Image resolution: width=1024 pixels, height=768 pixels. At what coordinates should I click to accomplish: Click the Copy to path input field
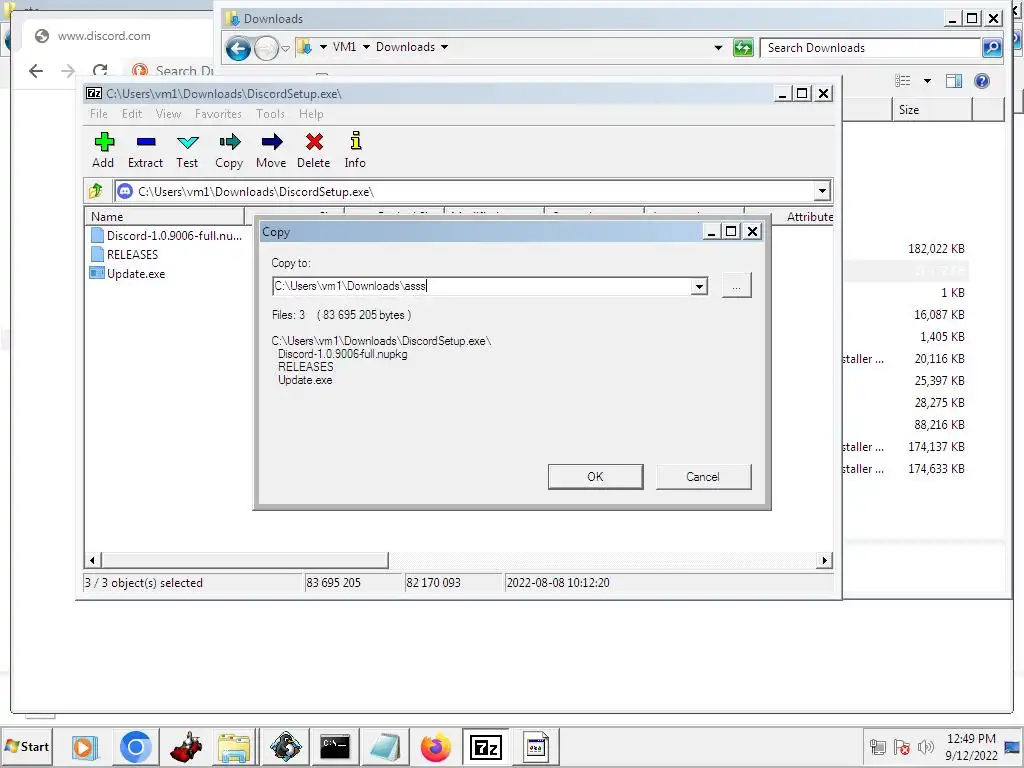pyautogui.click(x=482, y=286)
